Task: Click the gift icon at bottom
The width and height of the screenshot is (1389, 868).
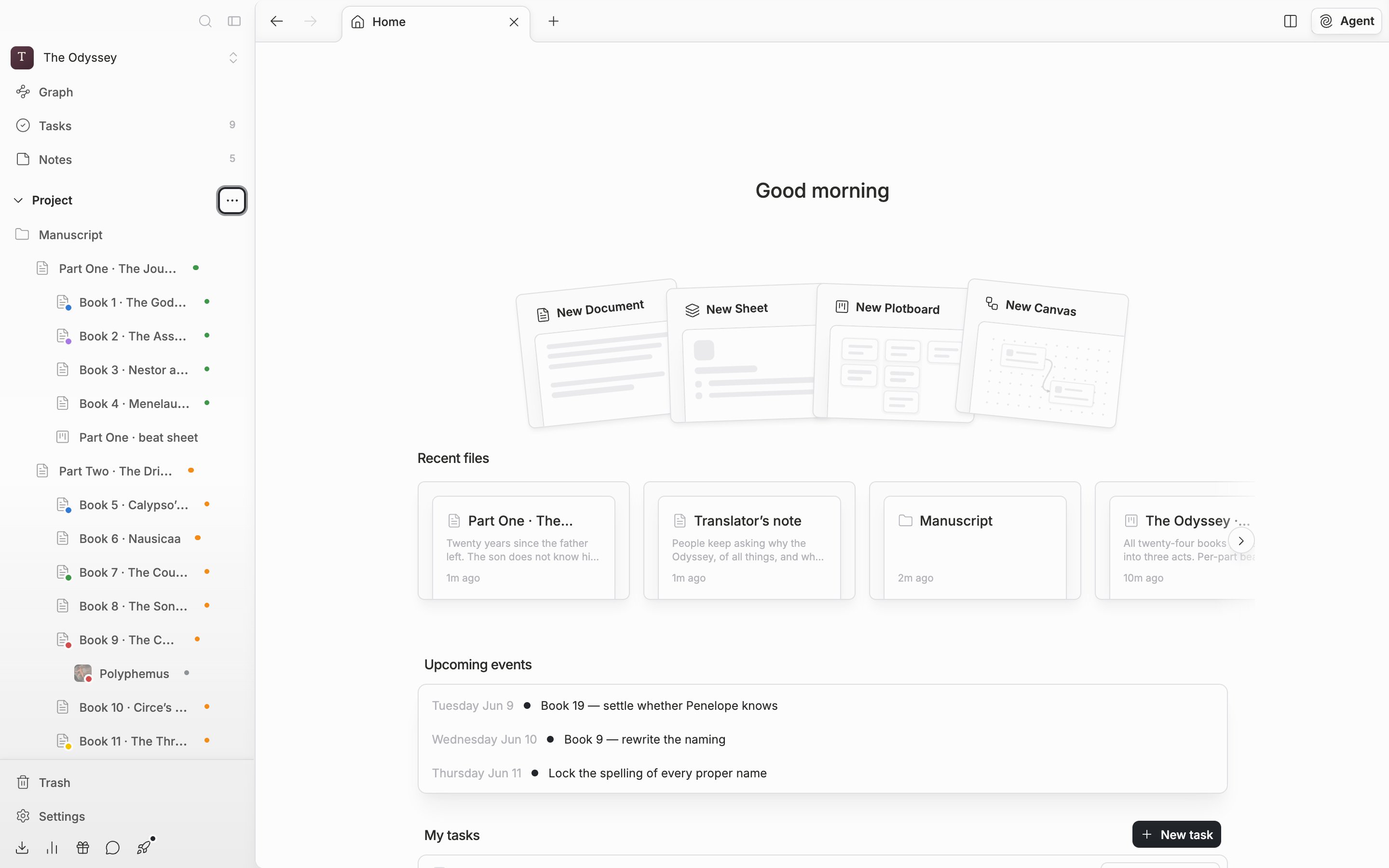Action: pyautogui.click(x=82, y=848)
